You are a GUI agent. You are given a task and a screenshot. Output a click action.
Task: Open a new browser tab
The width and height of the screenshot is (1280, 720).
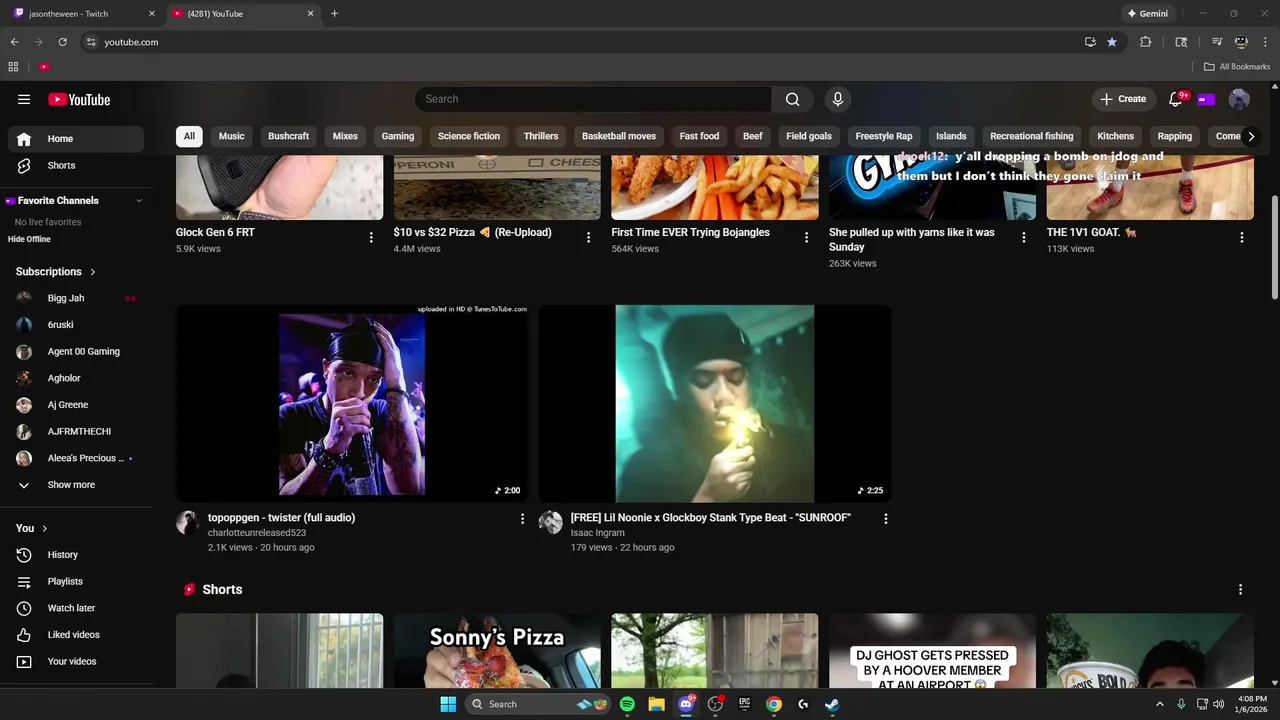(x=334, y=14)
